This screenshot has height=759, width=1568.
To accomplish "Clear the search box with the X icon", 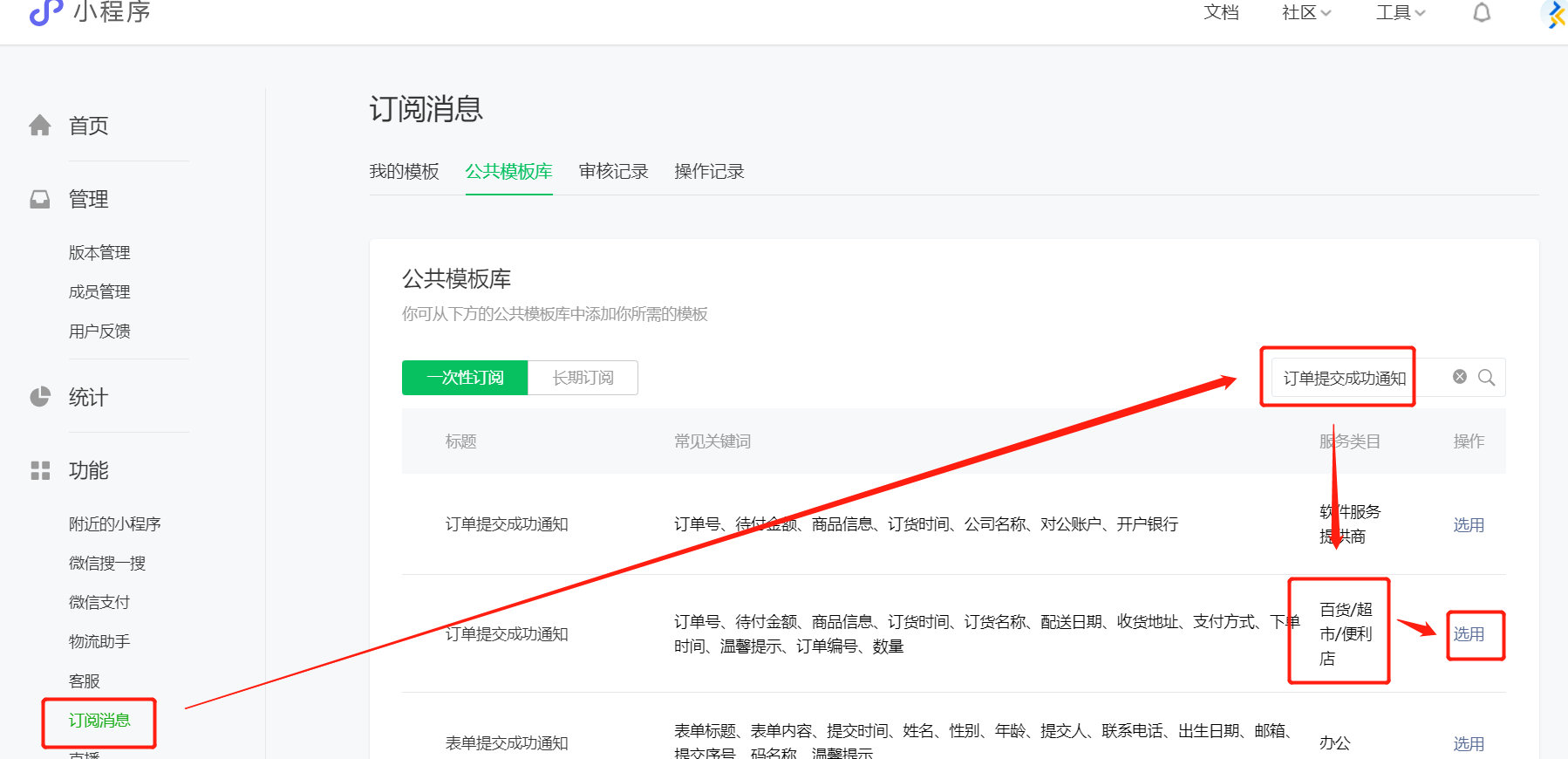I will [x=1460, y=377].
